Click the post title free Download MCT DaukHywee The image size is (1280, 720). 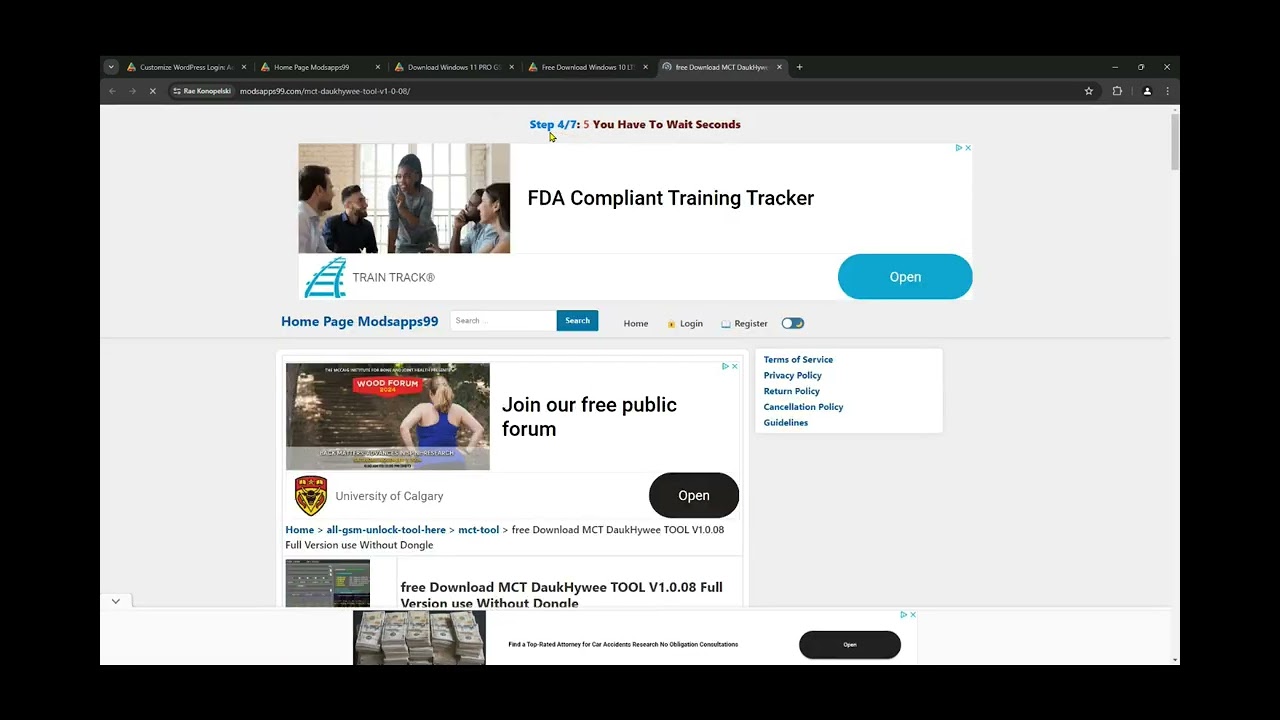click(x=561, y=594)
